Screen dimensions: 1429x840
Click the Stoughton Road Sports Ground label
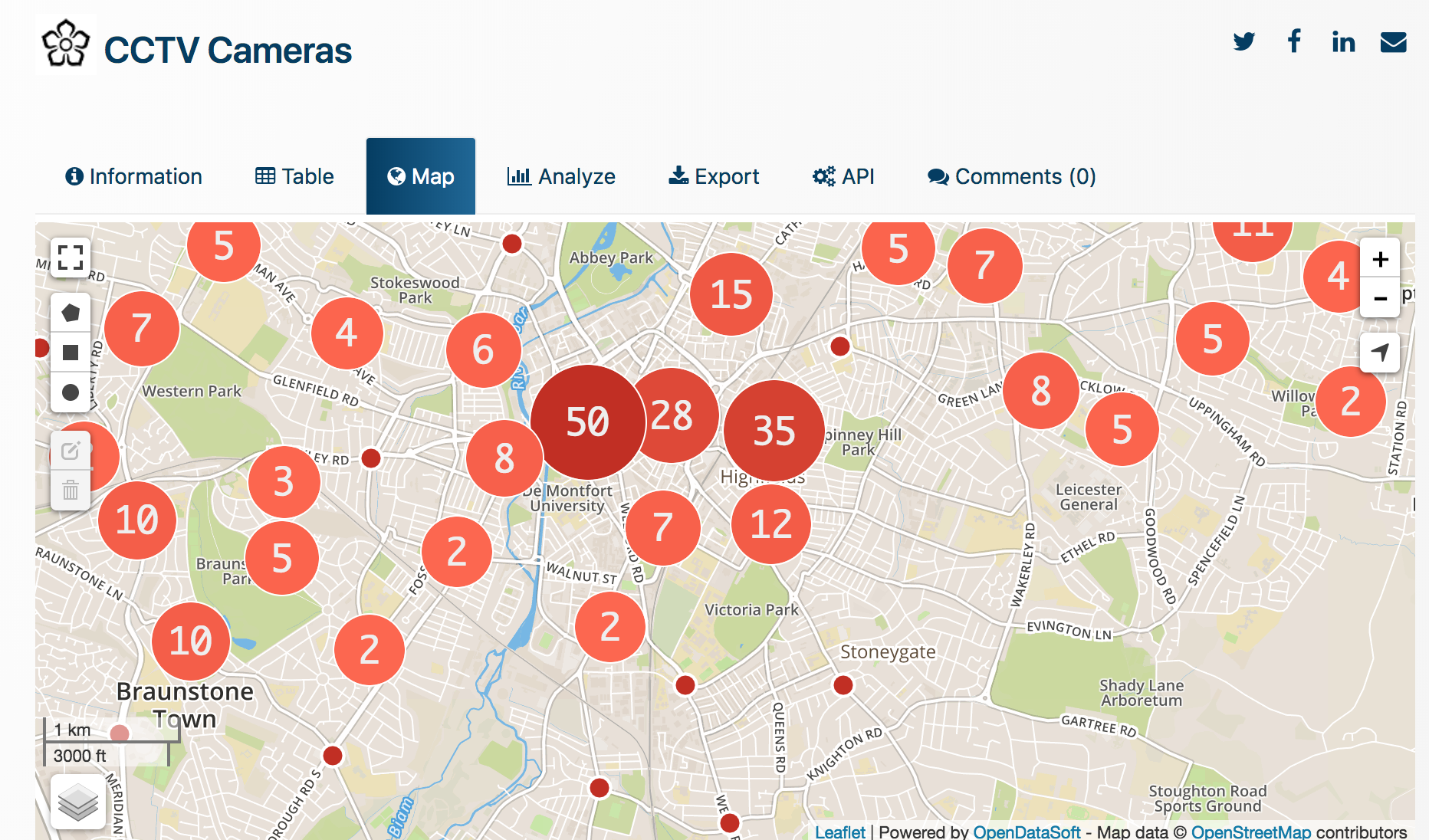click(x=1207, y=799)
